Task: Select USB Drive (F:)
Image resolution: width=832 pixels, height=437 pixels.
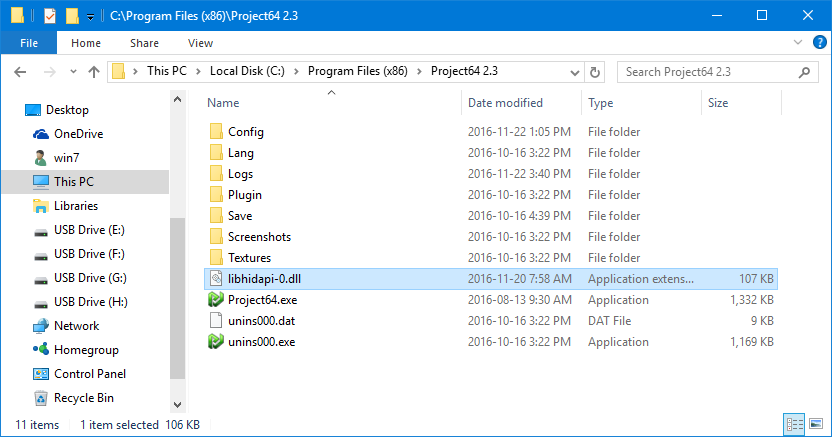Action: [x=89, y=254]
